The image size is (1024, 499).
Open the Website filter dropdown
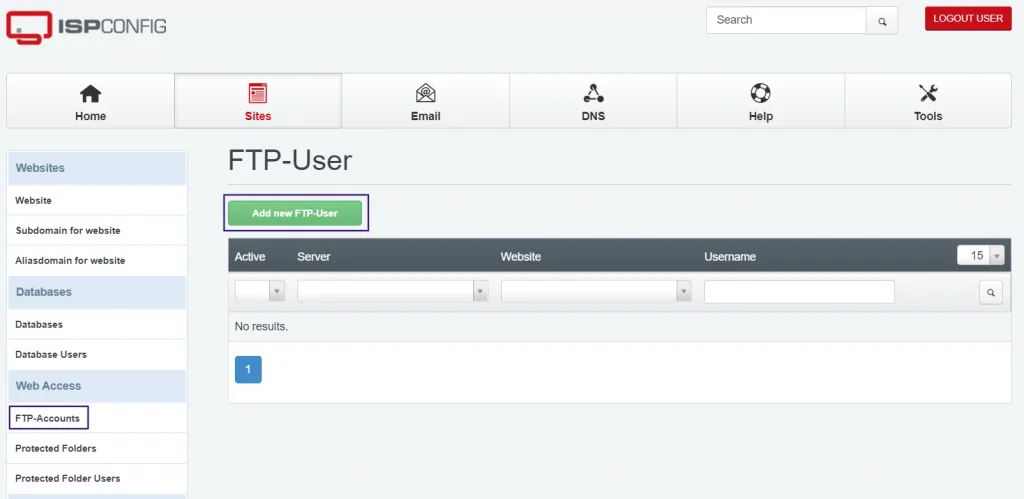pos(596,291)
